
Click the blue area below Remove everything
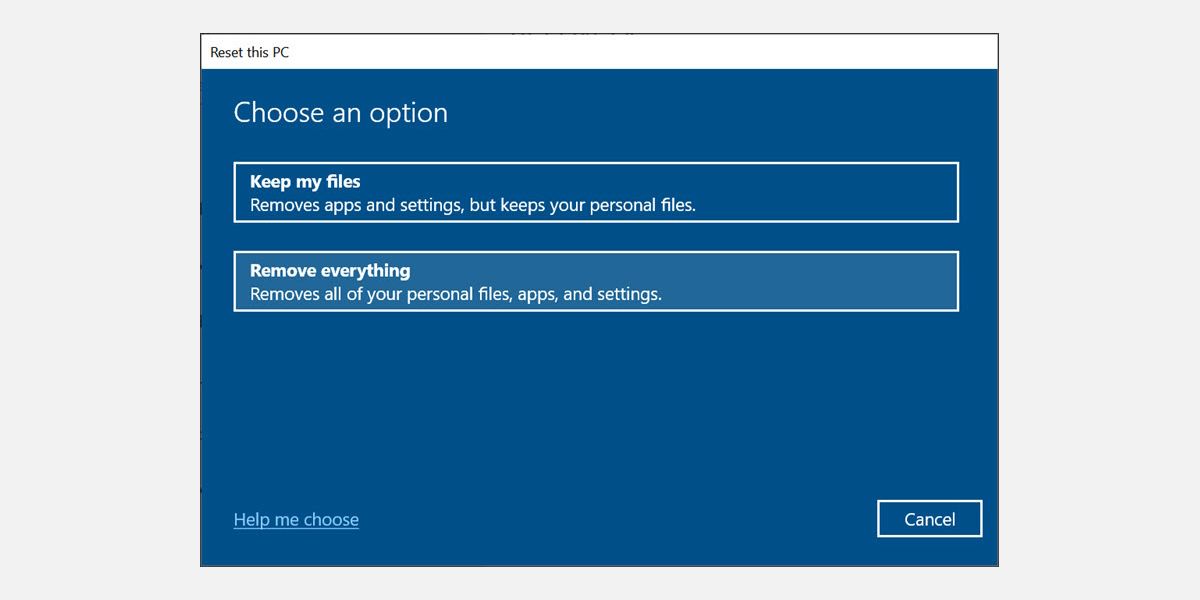(x=595, y=400)
